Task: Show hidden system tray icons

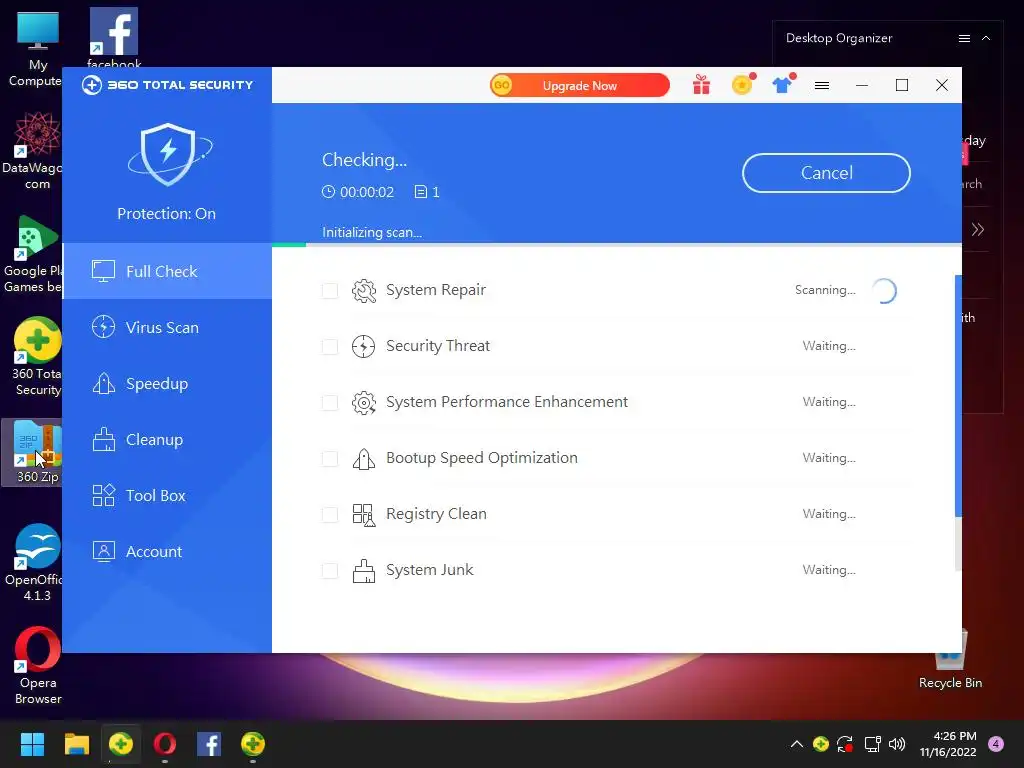Action: 797,744
